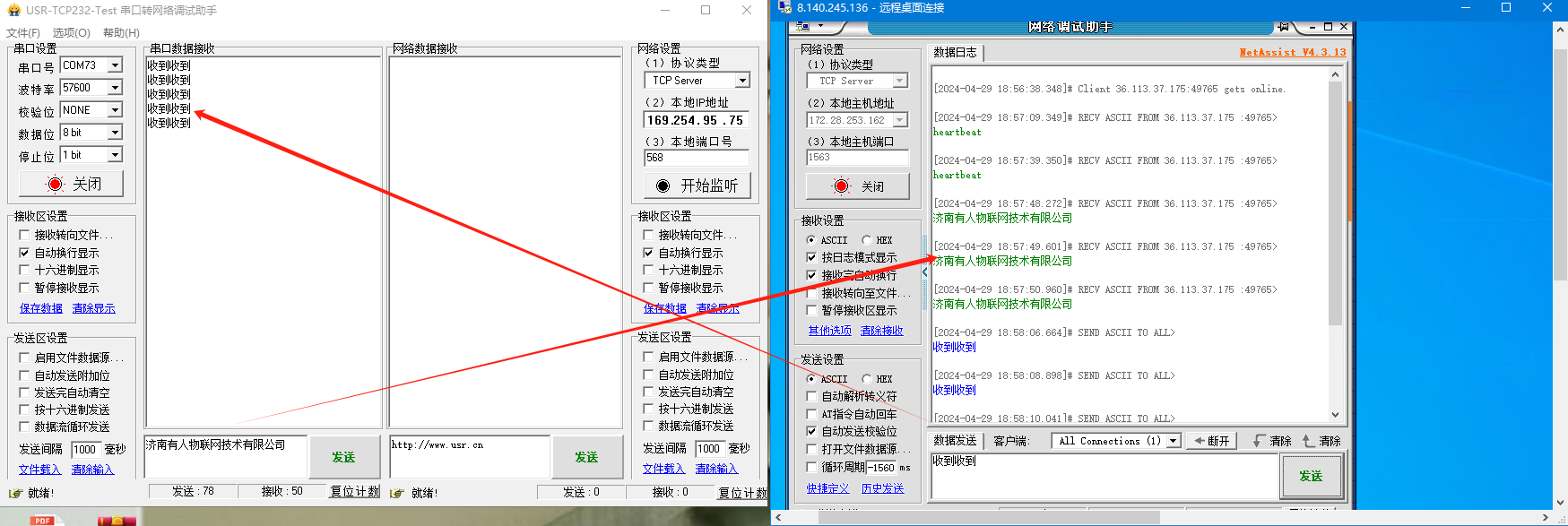1568x526 pixels.
Task: Click serial-side 保存数据 link
Action: coord(41,308)
